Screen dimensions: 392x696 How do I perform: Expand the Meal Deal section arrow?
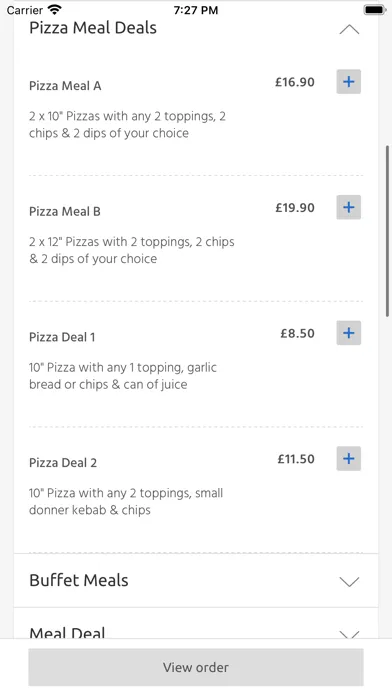(349, 634)
